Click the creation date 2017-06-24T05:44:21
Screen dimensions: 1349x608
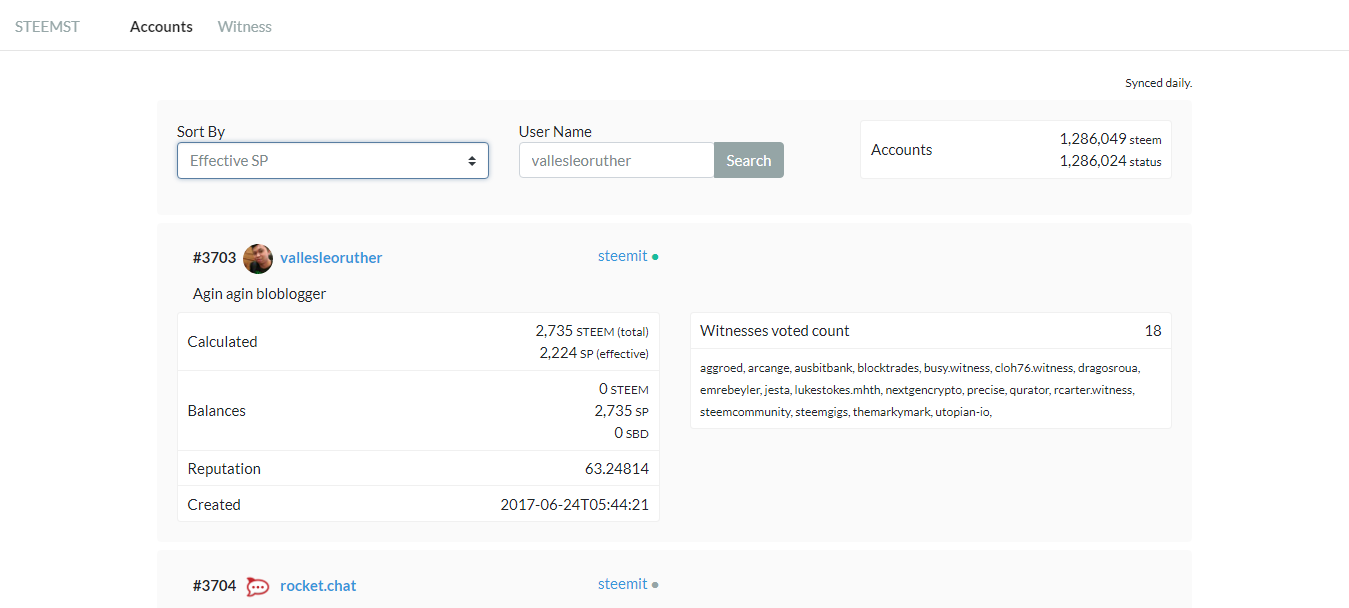click(x=574, y=505)
